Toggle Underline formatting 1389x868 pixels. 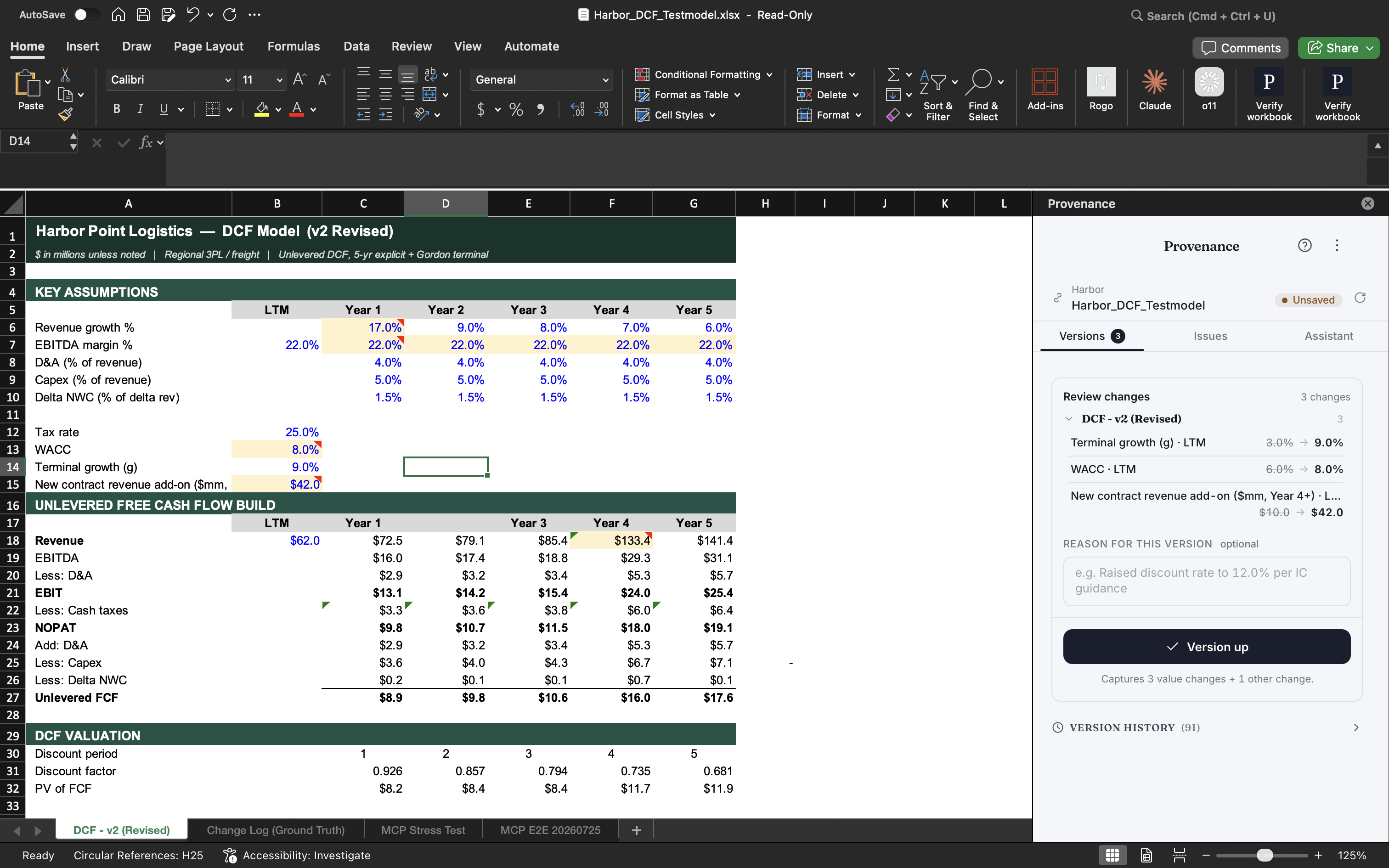point(164,109)
